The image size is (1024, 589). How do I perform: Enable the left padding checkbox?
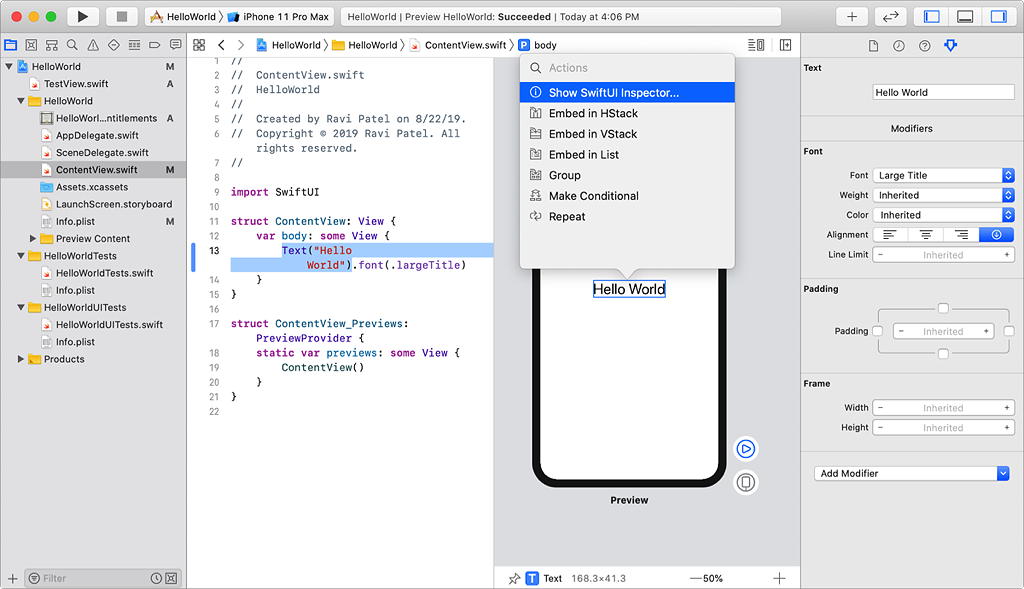[878, 331]
